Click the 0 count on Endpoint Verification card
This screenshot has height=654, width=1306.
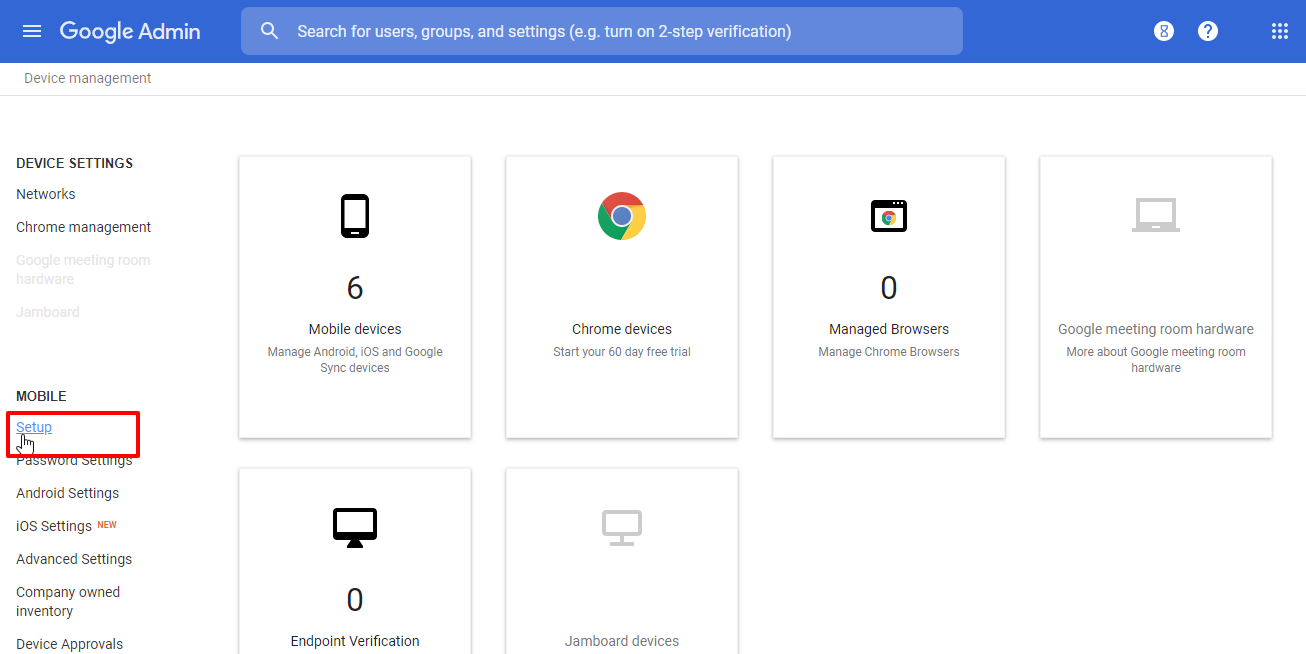pyautogui.click(x=355, y=600)
